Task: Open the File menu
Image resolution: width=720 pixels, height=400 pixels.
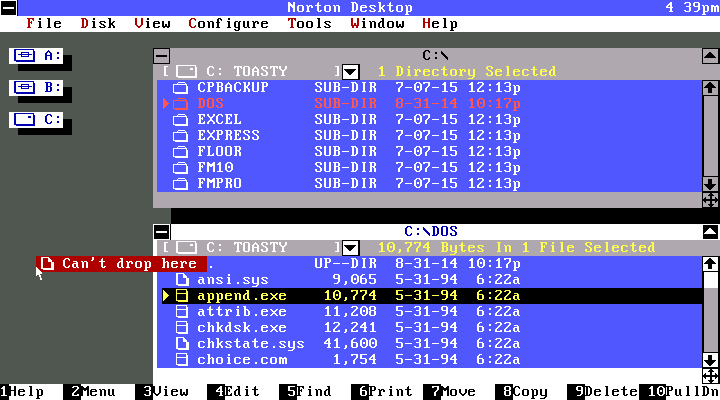Action: pos(44,23)
